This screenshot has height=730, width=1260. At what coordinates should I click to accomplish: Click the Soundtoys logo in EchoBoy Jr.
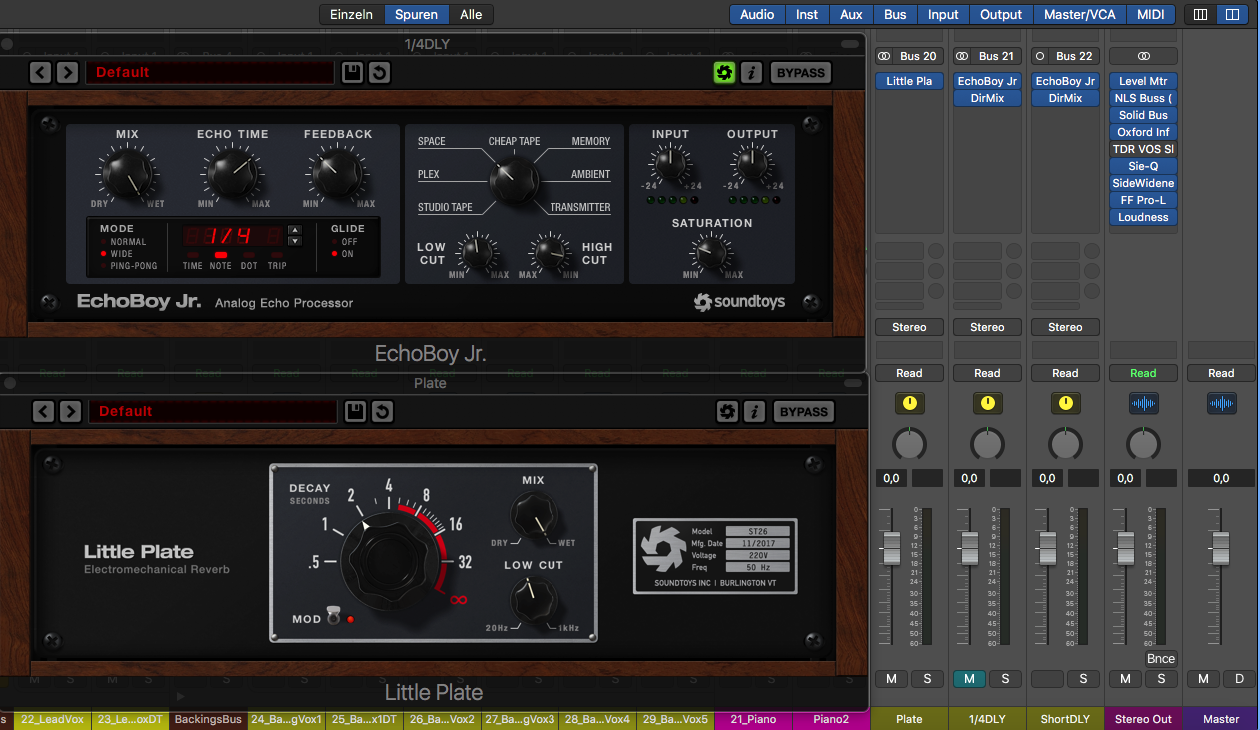pos(740,301)
